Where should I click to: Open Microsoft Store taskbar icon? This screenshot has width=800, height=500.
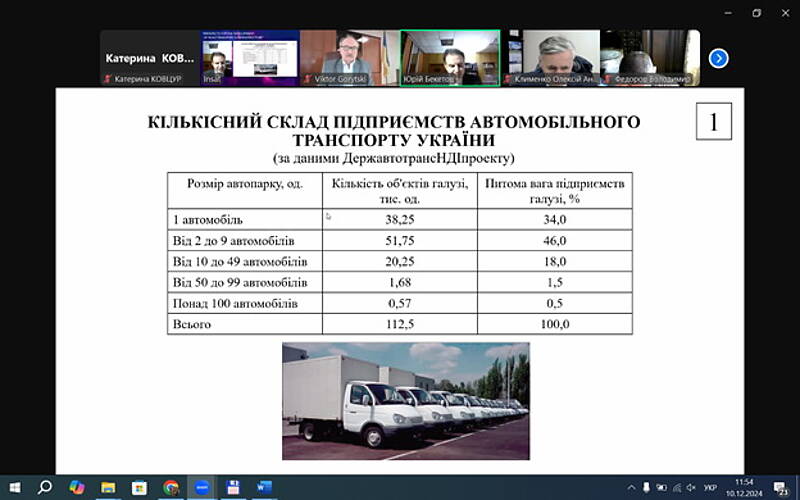click(x=139, y=488)
